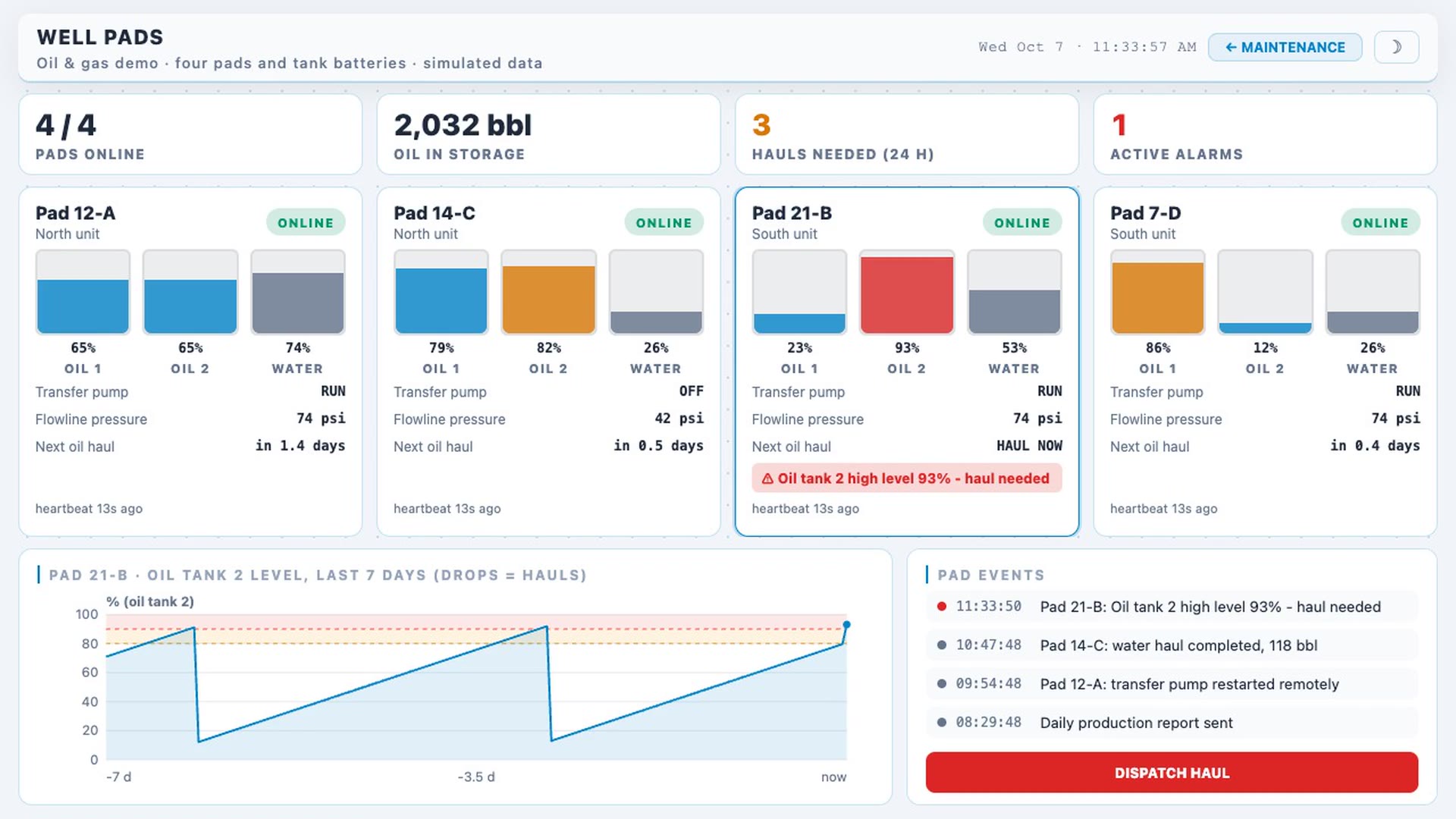Click the ONLINE badge on Pad 12-A
The width and height of the screenshot is (1456, 819).
(x=306, y=222)
